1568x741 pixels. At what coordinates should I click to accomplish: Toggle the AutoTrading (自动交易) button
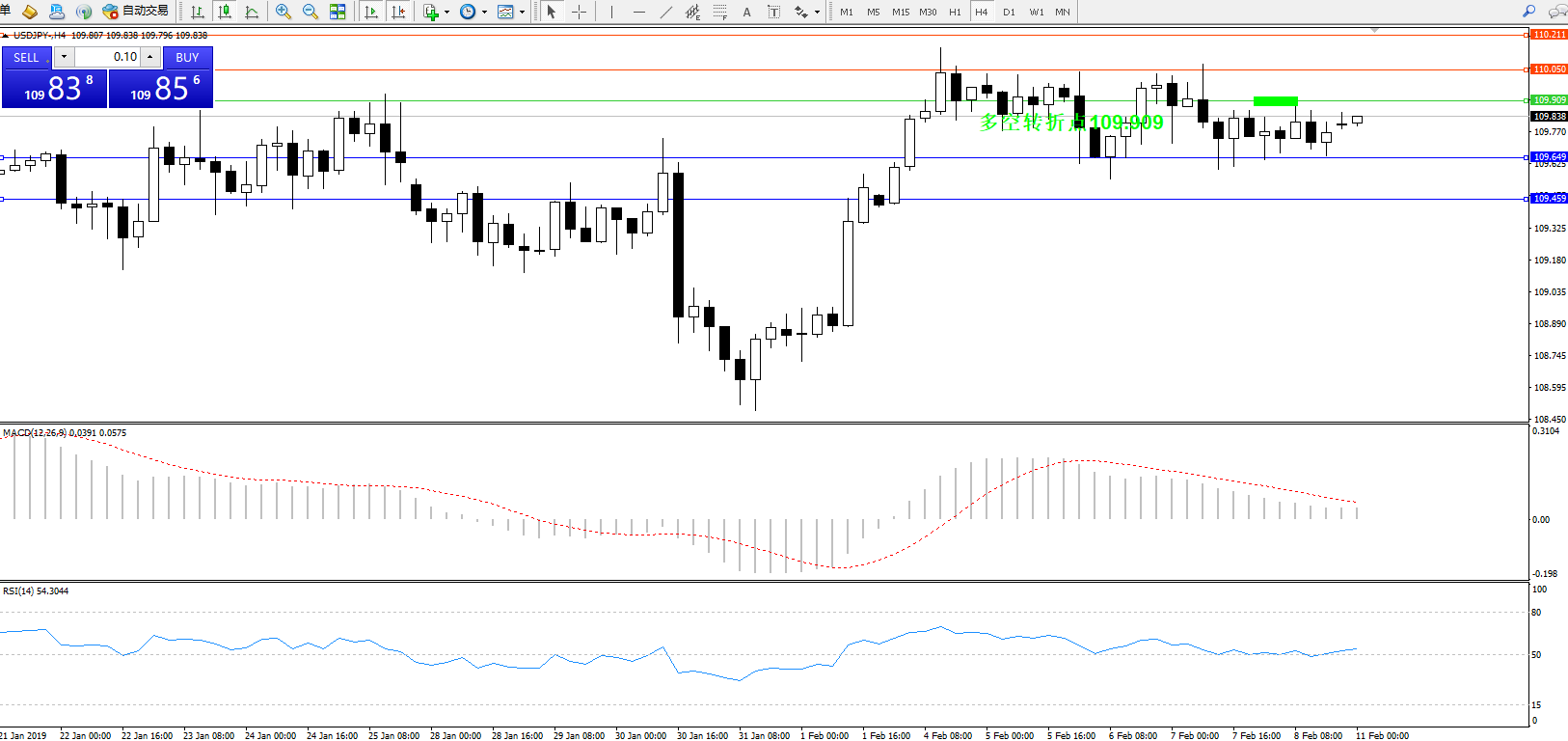click(x=136, y=12)
